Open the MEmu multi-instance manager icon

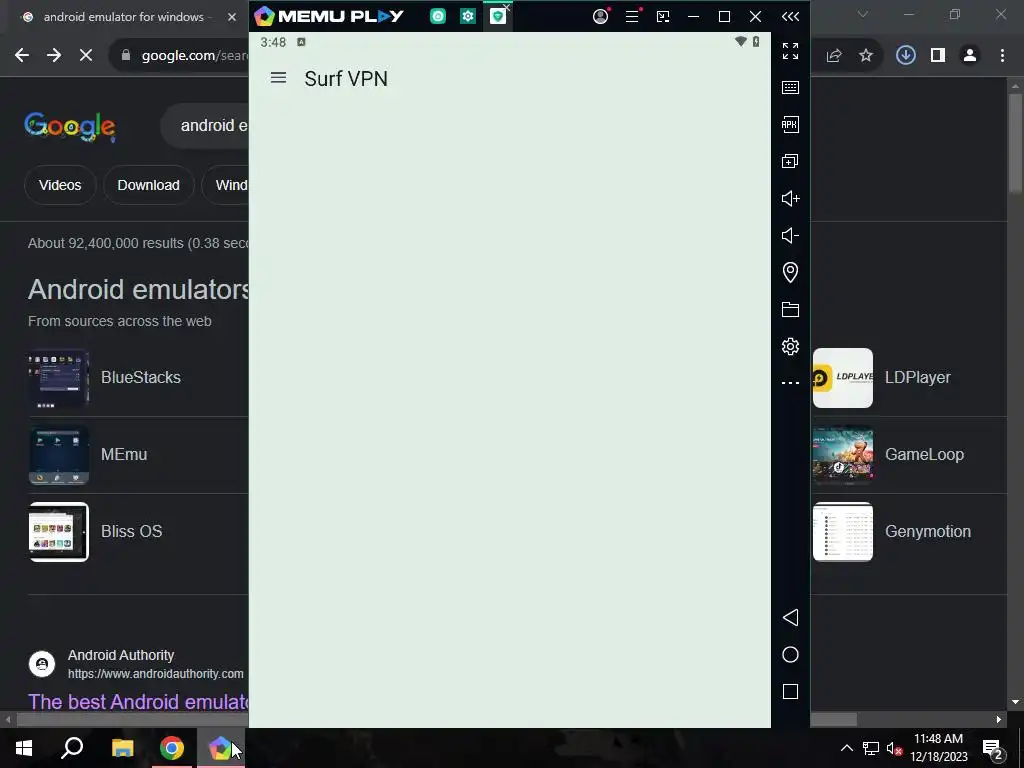point(790,161)
